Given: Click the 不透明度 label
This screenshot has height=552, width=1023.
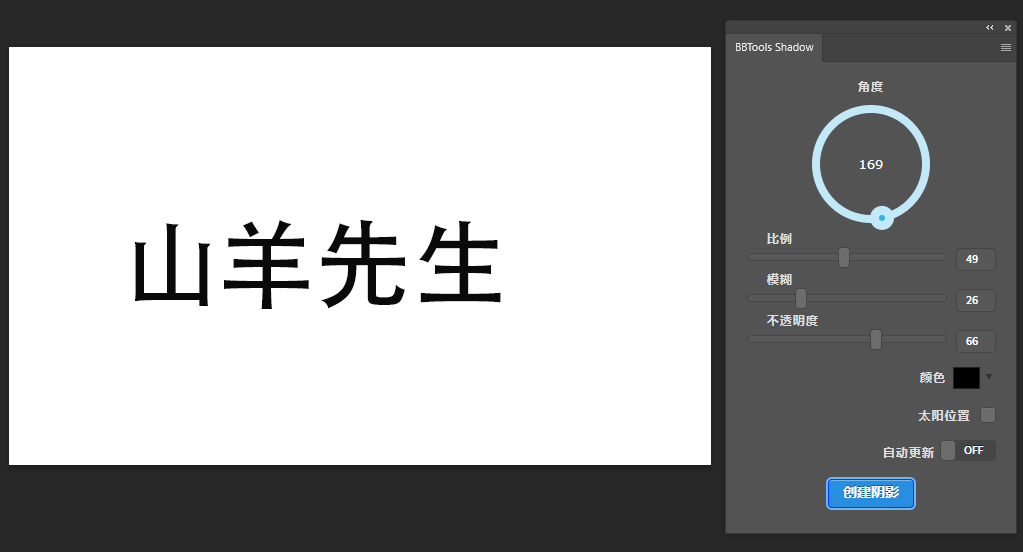Looking at the screenshot, I should (792, 320).
